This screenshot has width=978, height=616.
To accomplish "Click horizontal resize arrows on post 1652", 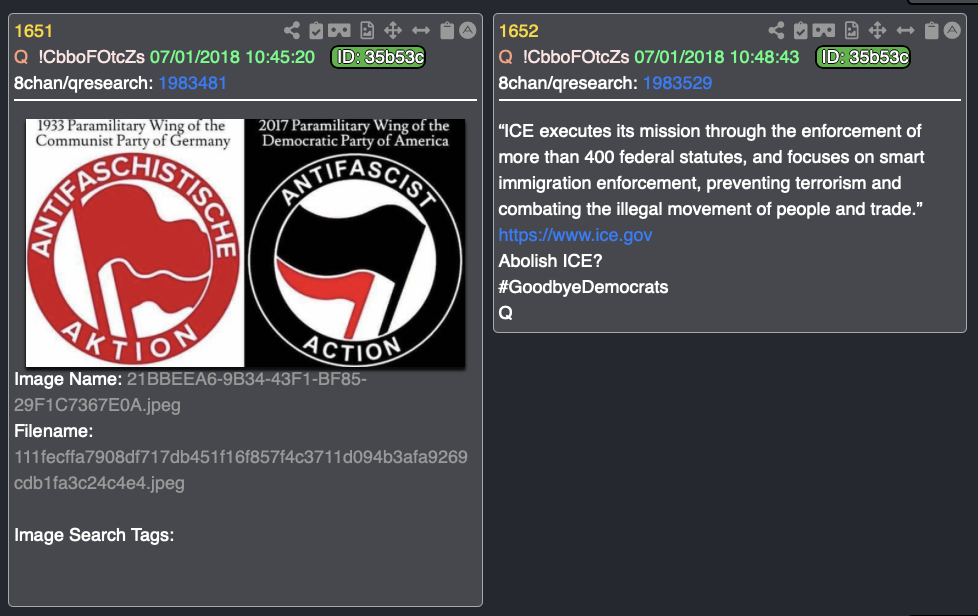I will tap(906, 31).
